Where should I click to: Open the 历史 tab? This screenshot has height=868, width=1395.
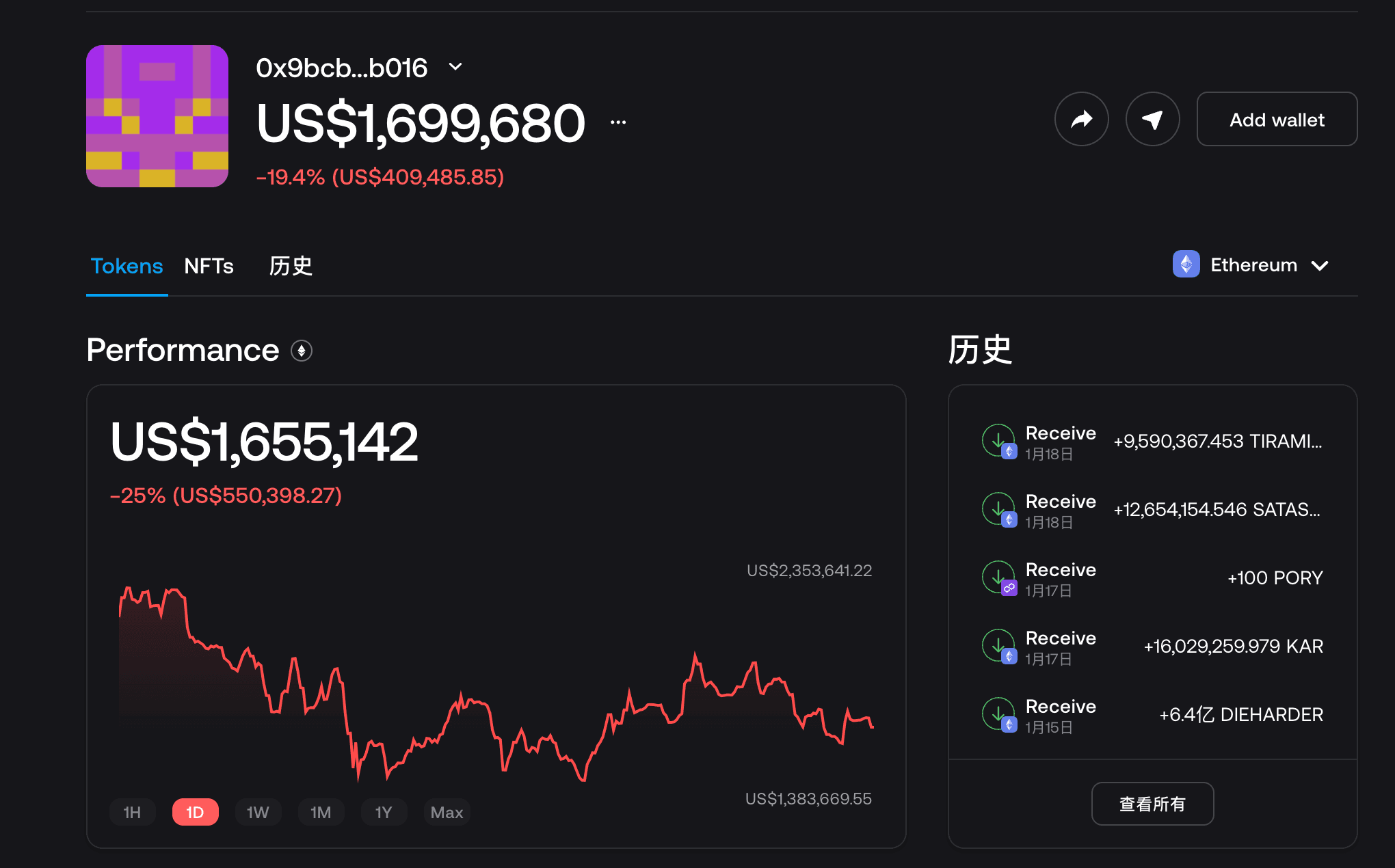(x=290, y=267)
